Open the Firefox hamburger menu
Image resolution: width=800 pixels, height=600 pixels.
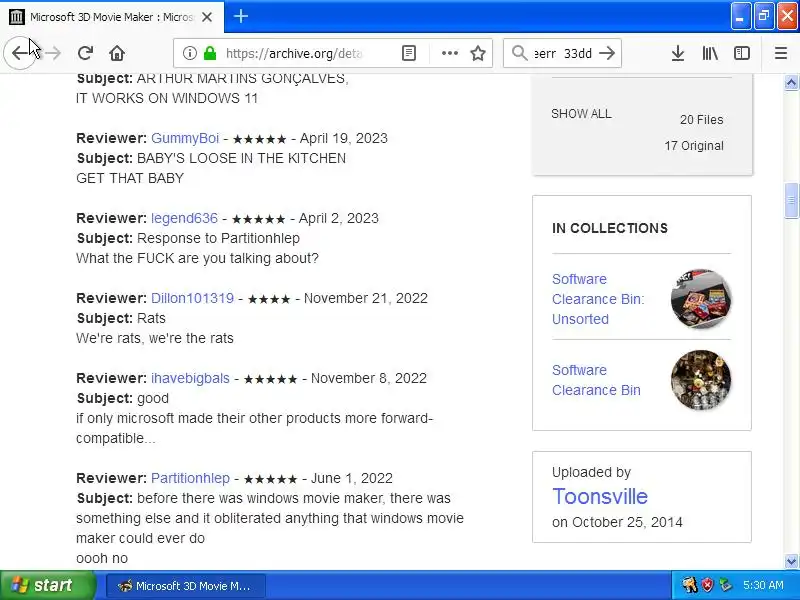pyautogui.click(x=781, y=53)
